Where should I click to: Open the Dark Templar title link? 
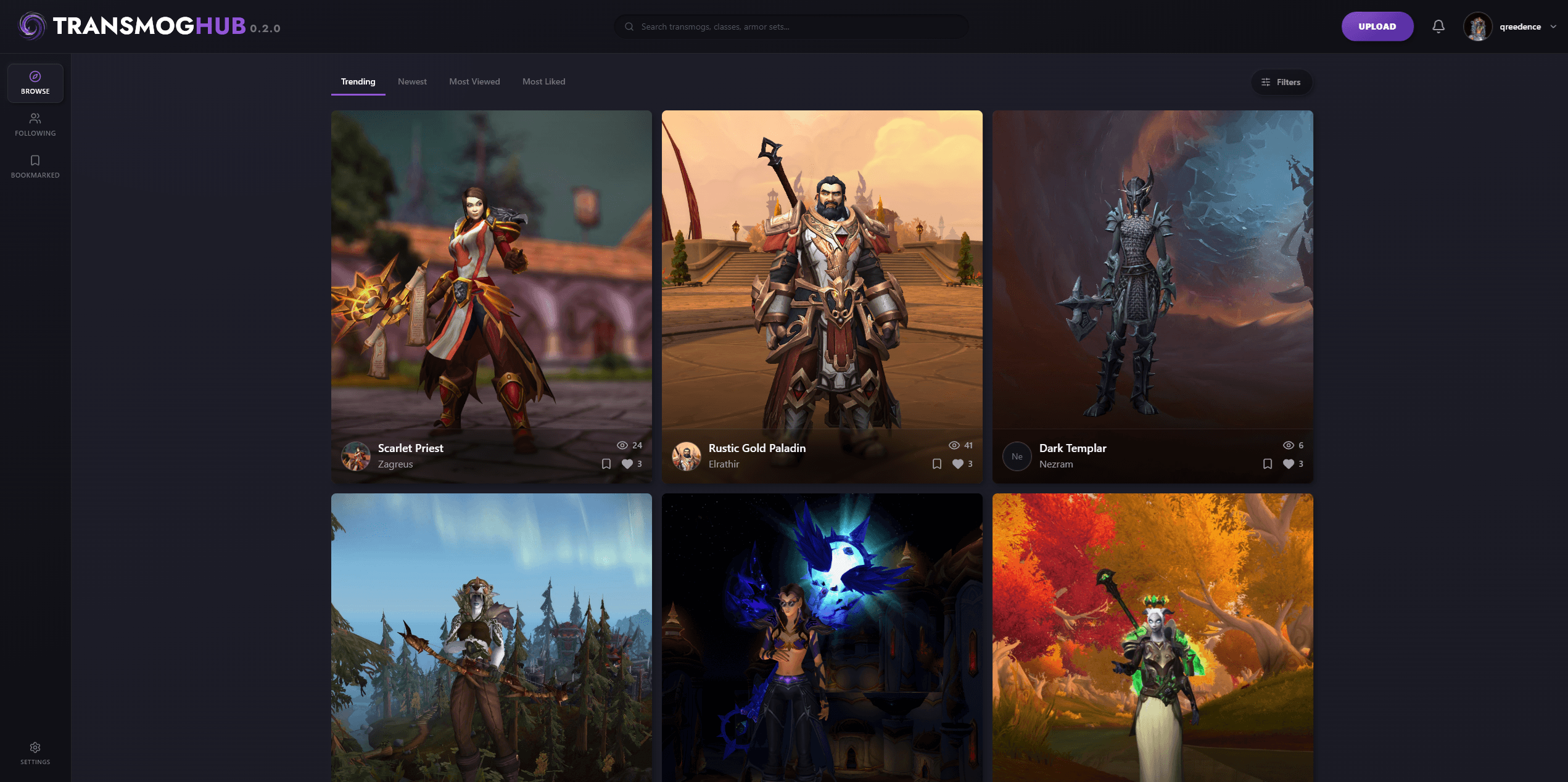click(x=1073, y=448)
